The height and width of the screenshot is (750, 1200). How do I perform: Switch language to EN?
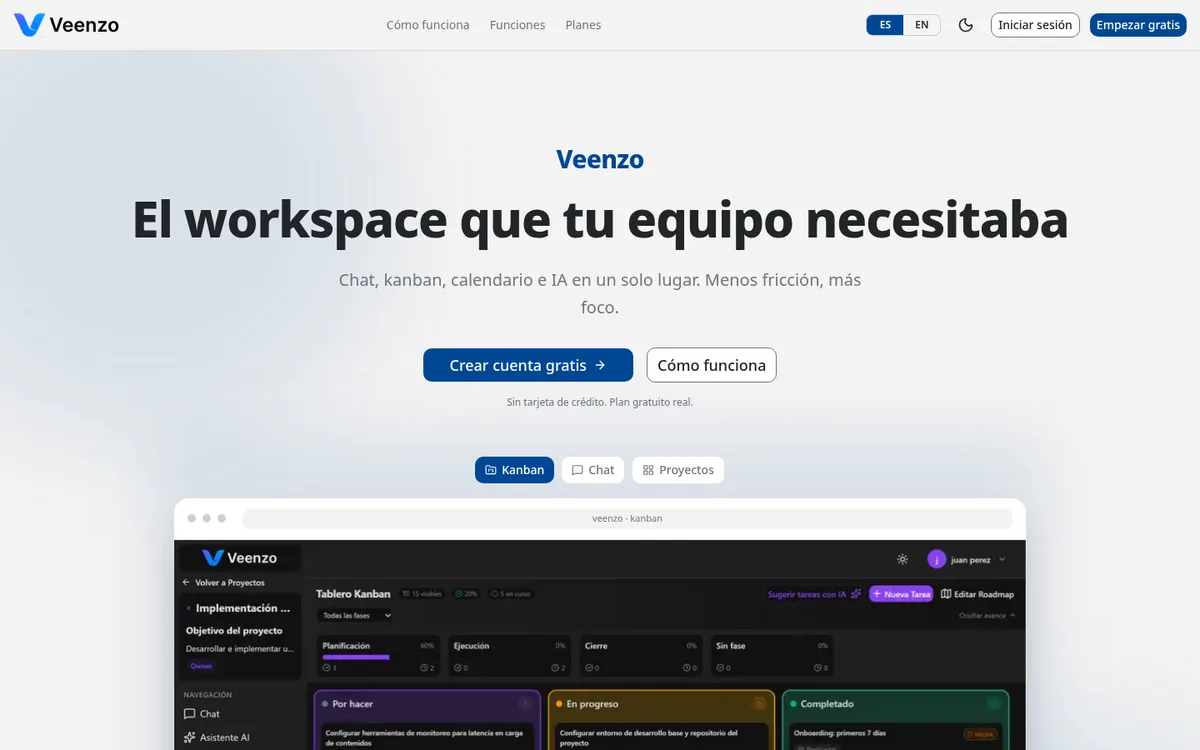pos(922,25)
